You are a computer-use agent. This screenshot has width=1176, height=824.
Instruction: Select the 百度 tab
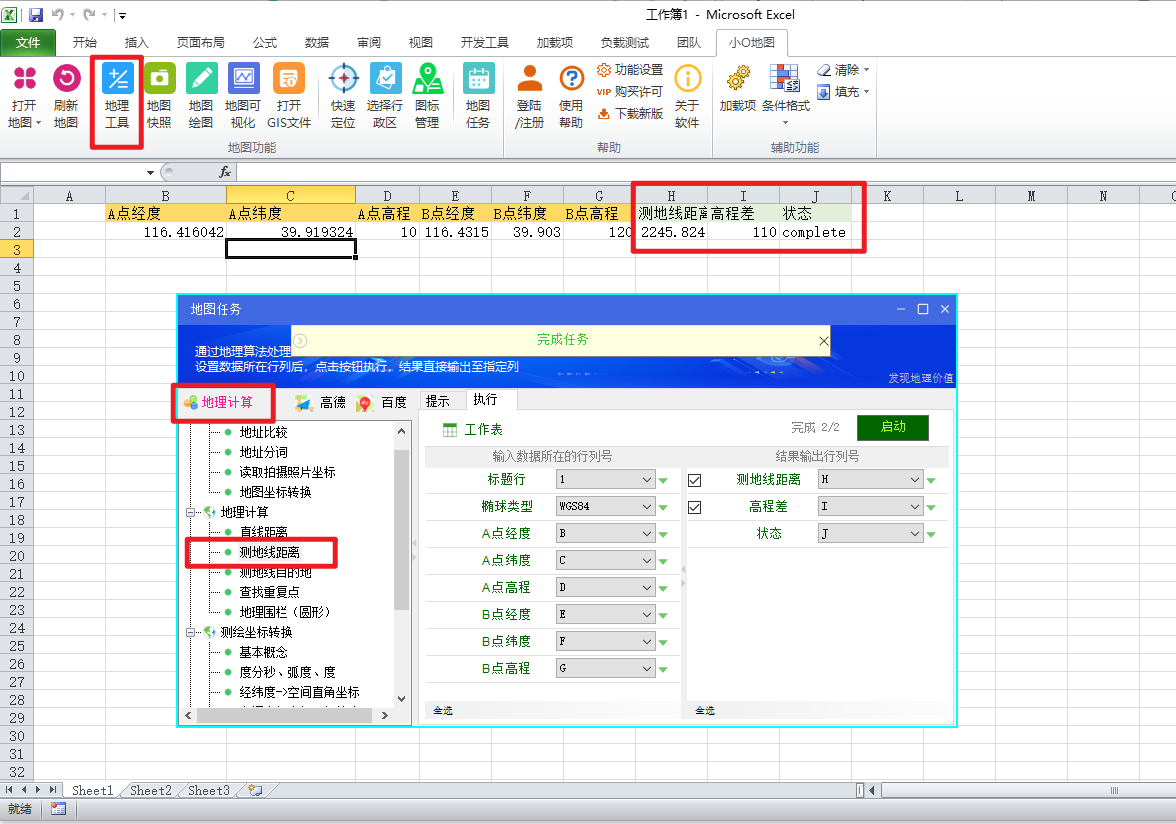(382, 403)
